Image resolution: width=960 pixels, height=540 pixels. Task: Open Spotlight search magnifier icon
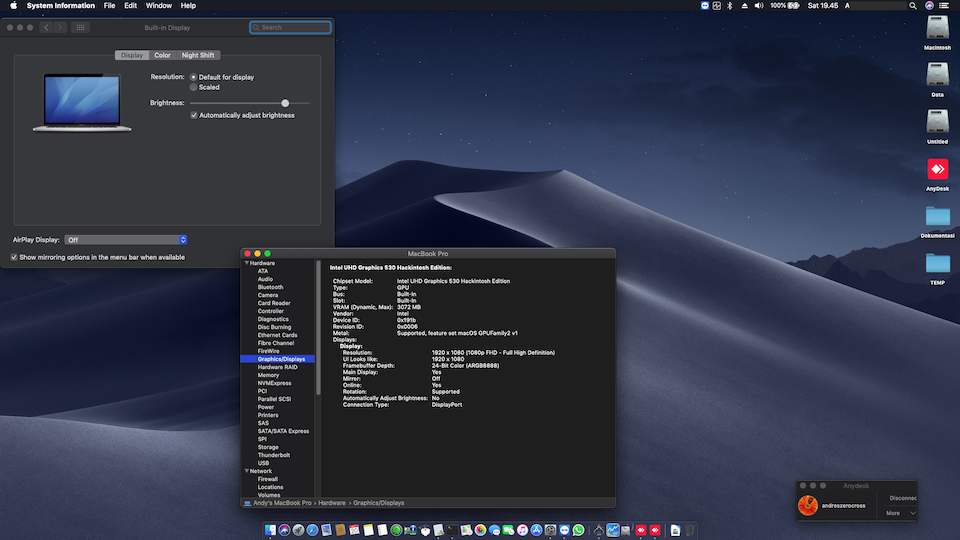click(914, 6)
